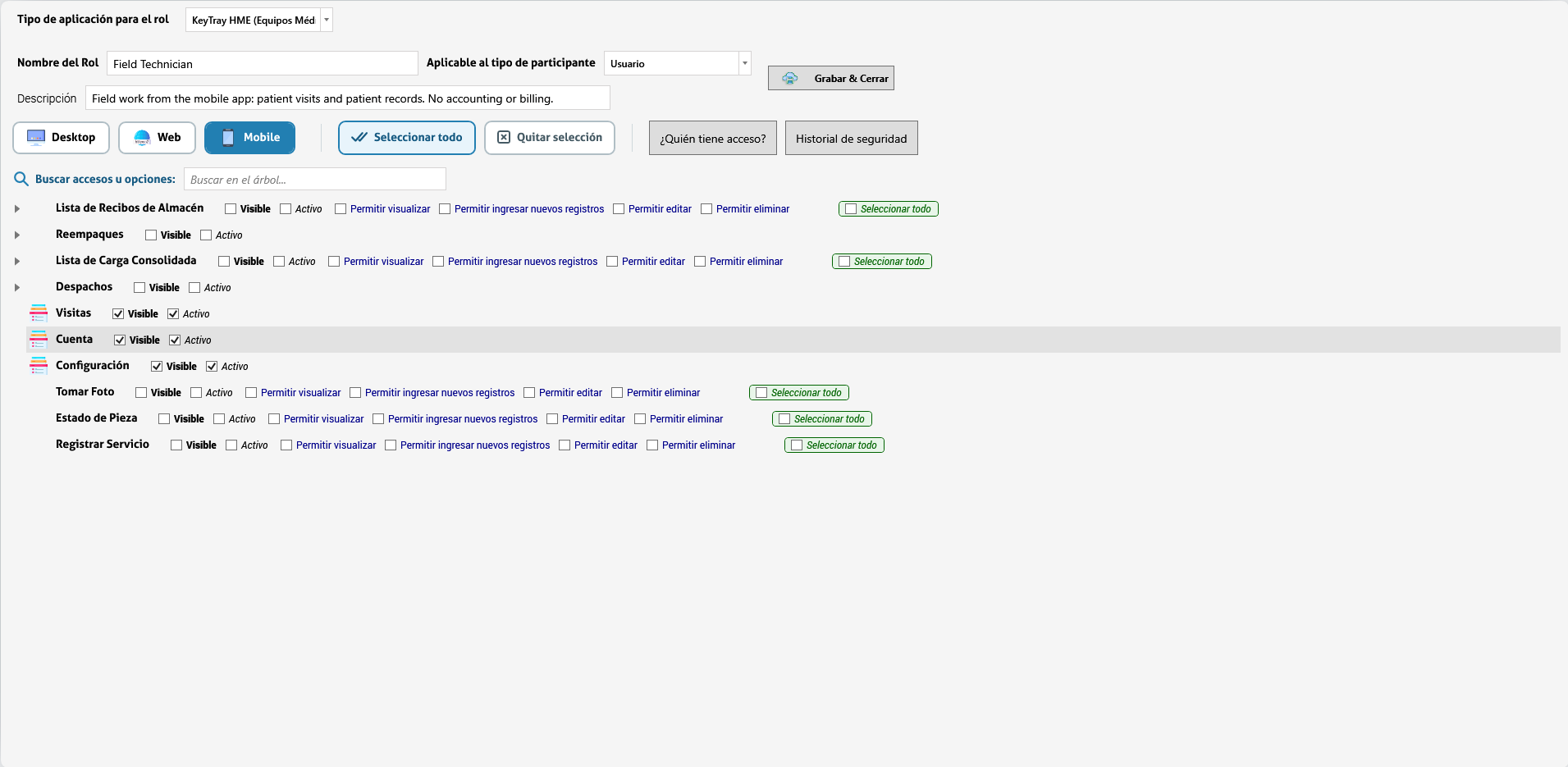Enable Permitir eliminar for Registrar Servicio

tap(652, 445)
